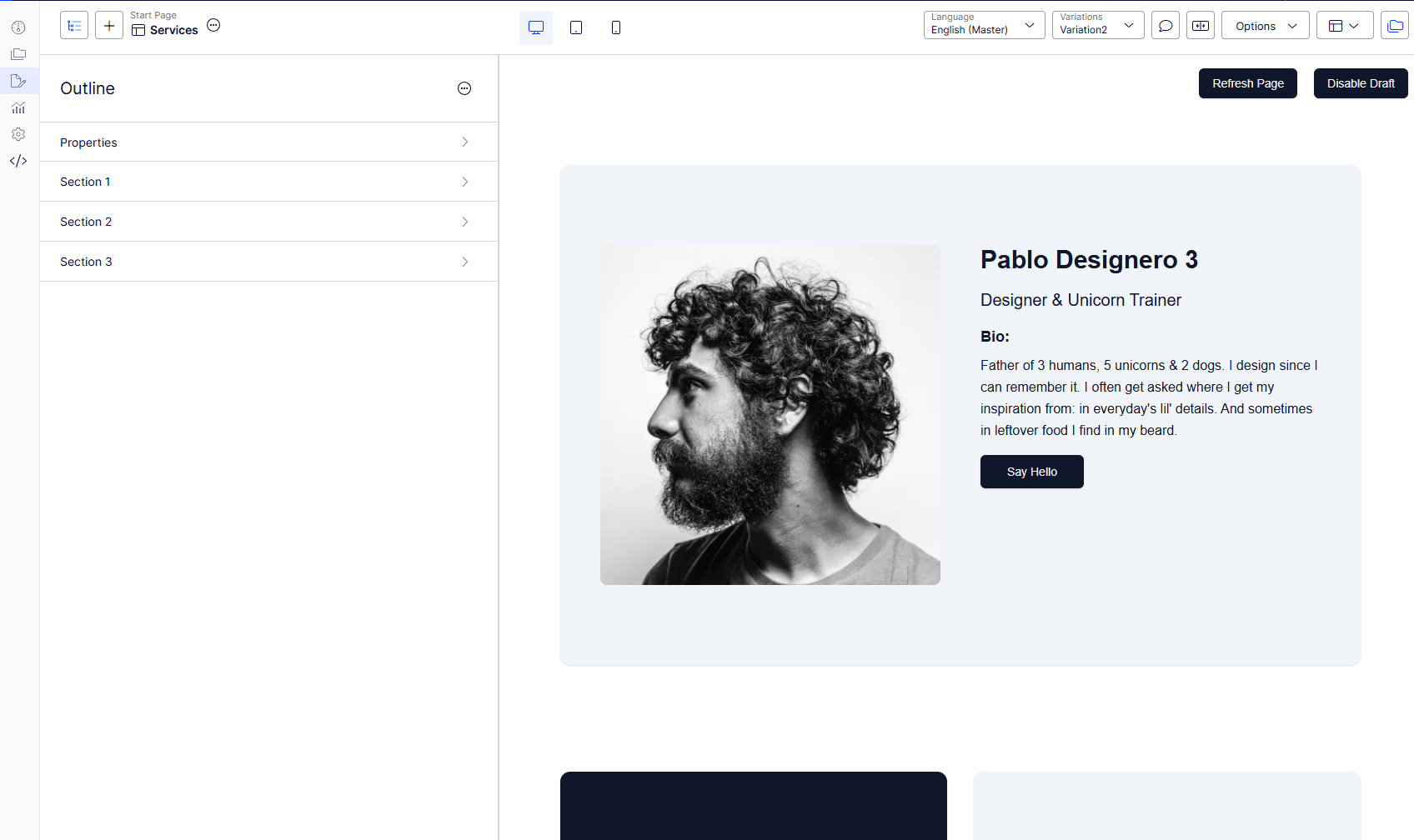Open the settings gear in left sidebar
The height and width of the screenshot is (840, 1414).
click(x=18, y=134)
